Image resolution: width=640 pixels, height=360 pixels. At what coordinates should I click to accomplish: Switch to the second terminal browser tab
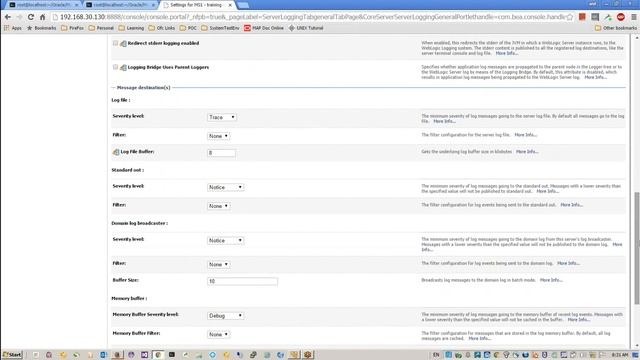pyautogui.click(x=120, y=5)
